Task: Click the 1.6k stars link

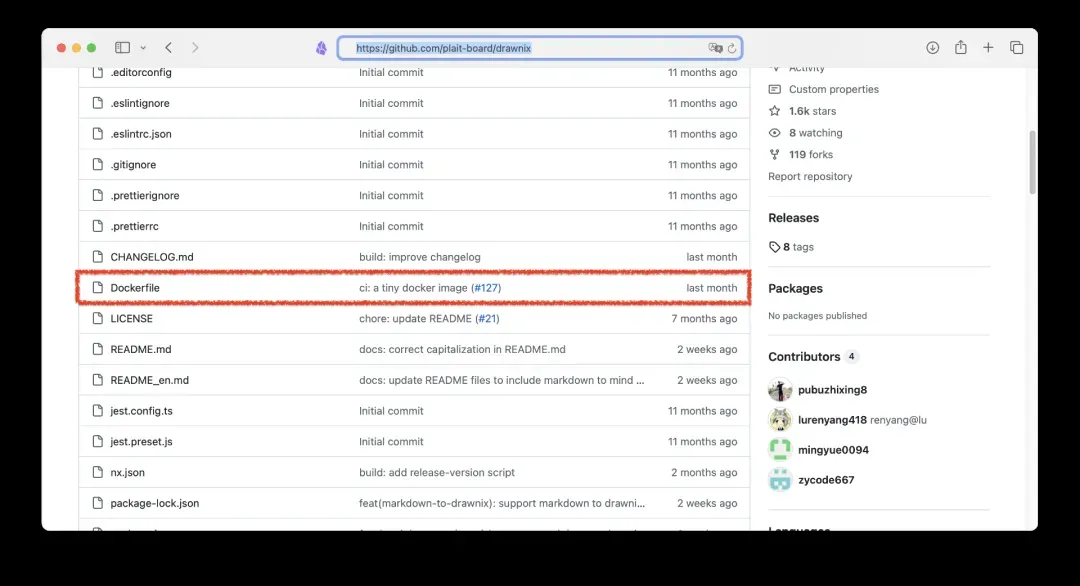Action: pyautogui.click(x=812, y=111)
